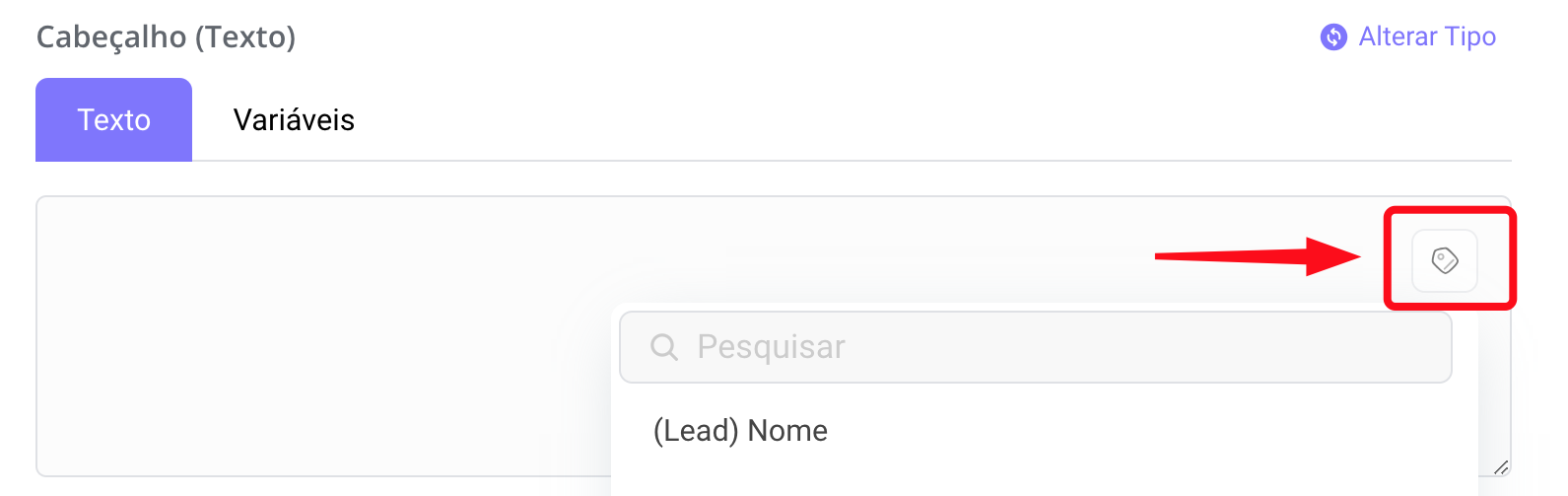Click the tag icon to insert a variable
Image resolution: width=1568 pixels, height=496 pixels.
1445,260
